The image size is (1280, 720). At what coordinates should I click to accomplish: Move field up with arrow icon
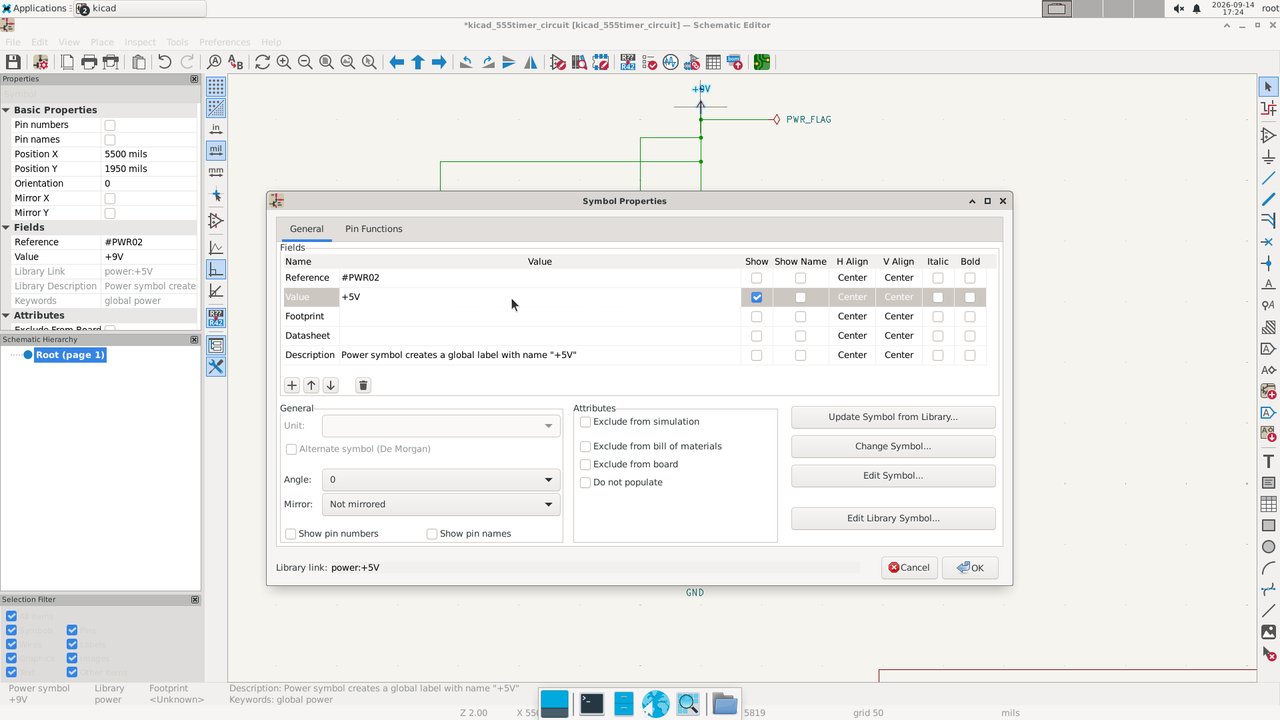[x=311, y=385]
